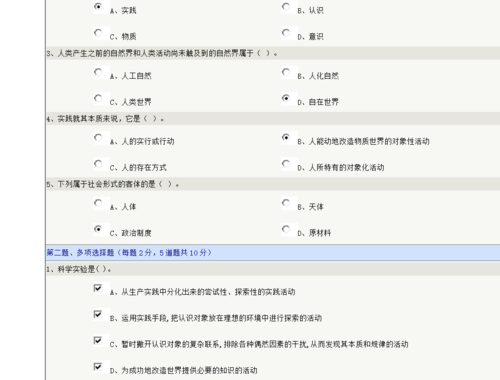Image resolution: width=500 pixels, height=380 pixels.
Task: Click answer label 人工自然
Action: pyautogui.click(x=136, y=76)
